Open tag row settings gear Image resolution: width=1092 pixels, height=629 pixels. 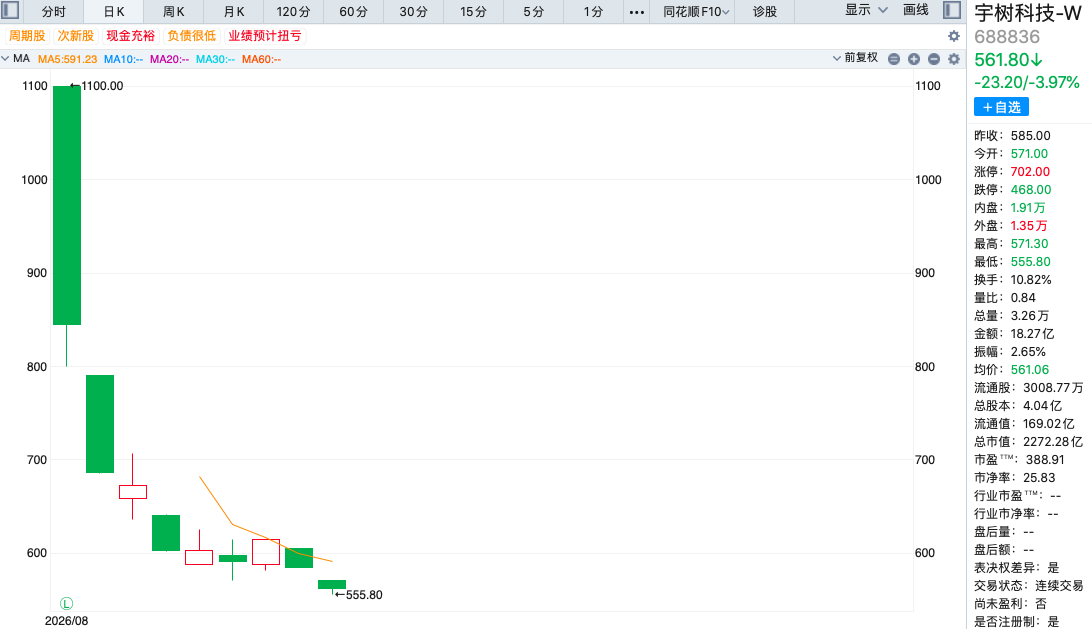953,36
